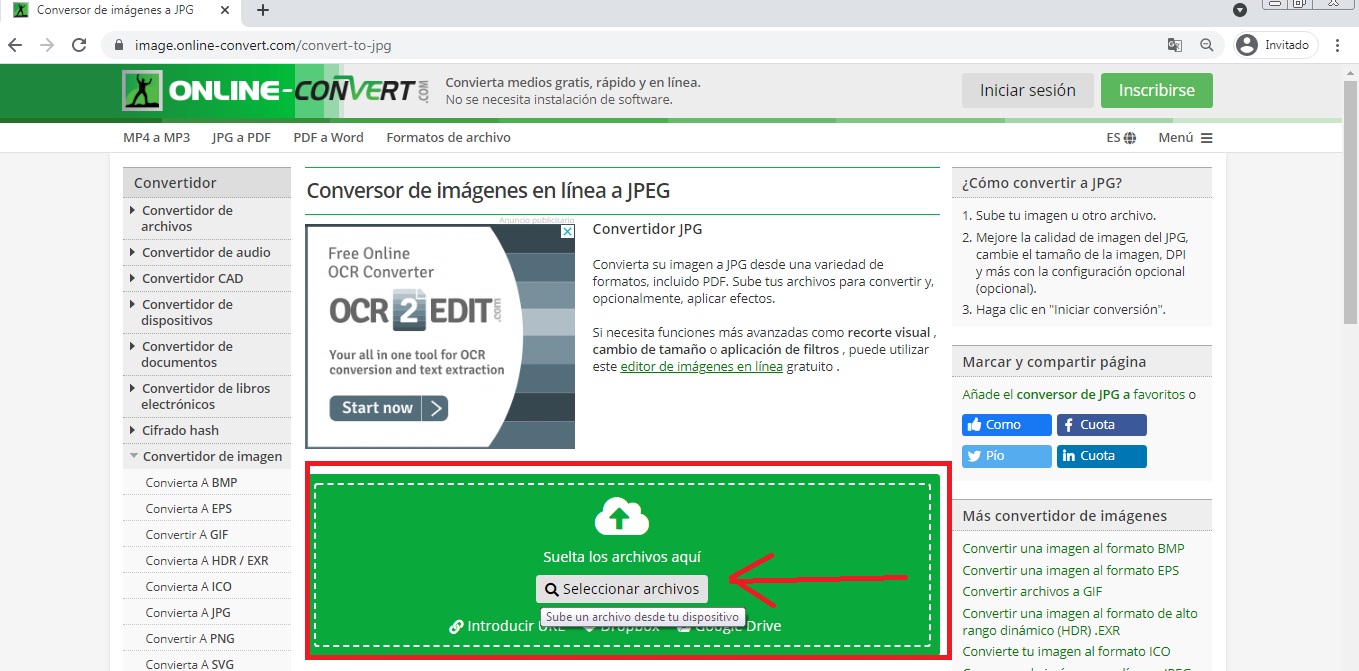Click the Inscribirse sign-up button
The width and height of the screenshot is (1359, 671).
[1156, 91]
